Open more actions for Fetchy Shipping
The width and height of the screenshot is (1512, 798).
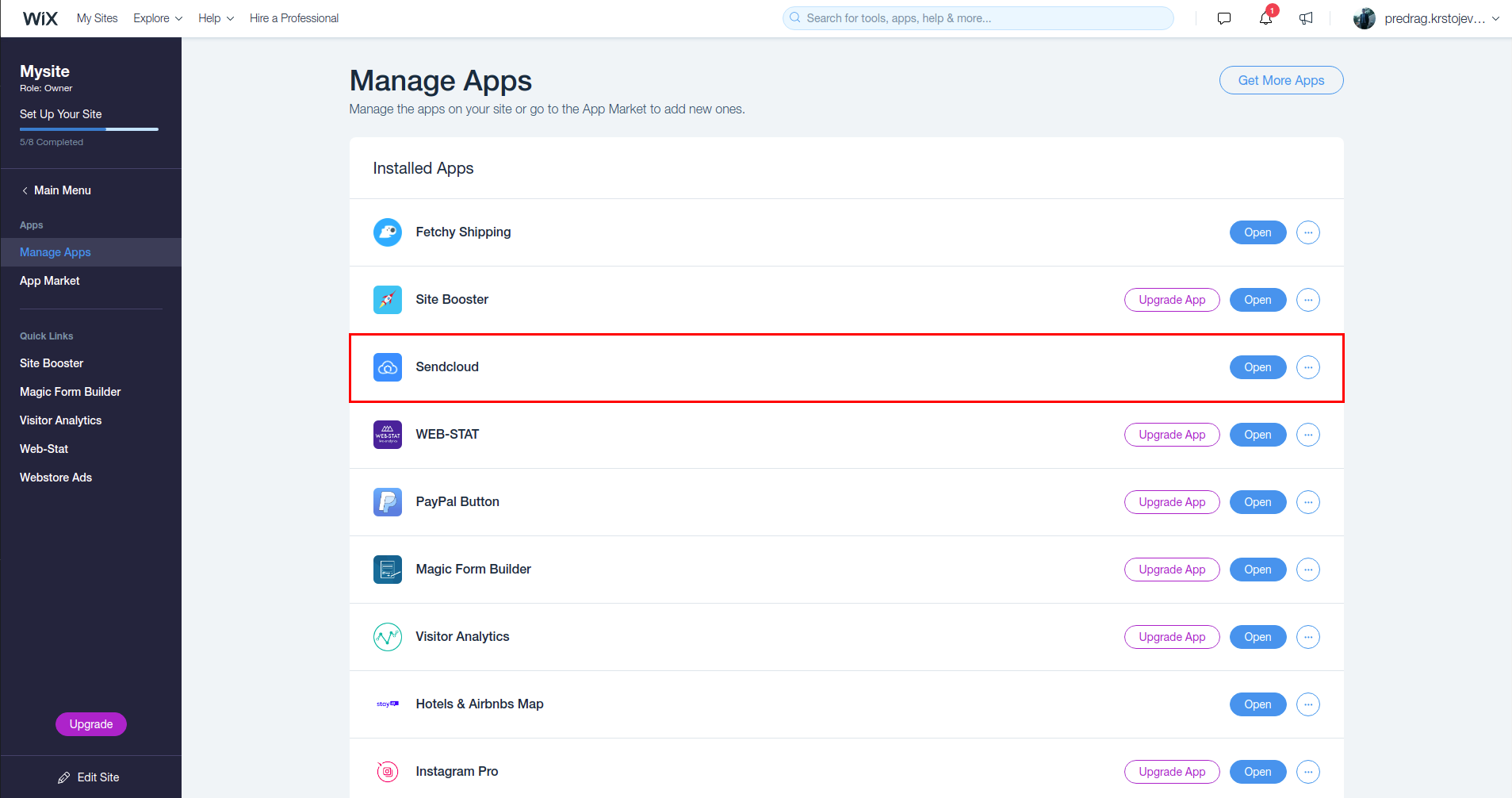[1308, 232]
